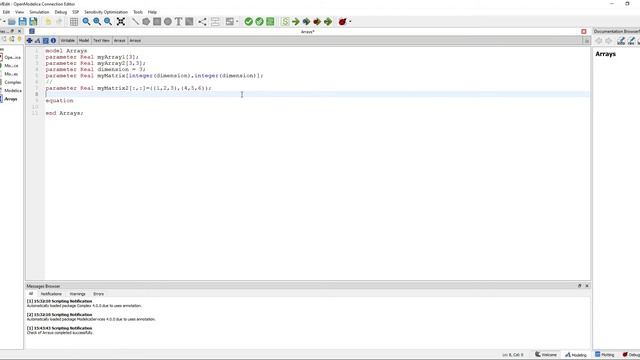This screenshot has height=360, width=640.
Task: Switch to Icon View
Action: click(29, 40)
